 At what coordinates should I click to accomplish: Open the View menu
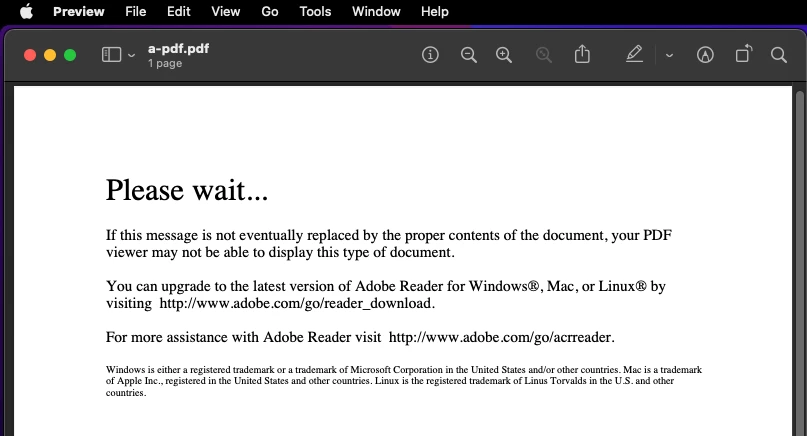click(225, 11)
